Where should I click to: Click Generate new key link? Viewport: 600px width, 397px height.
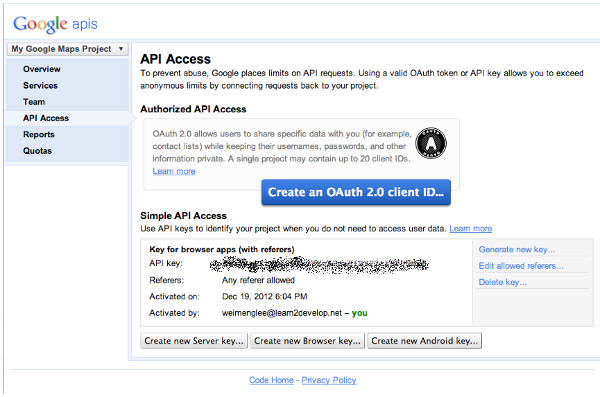(x=516, y=249)
